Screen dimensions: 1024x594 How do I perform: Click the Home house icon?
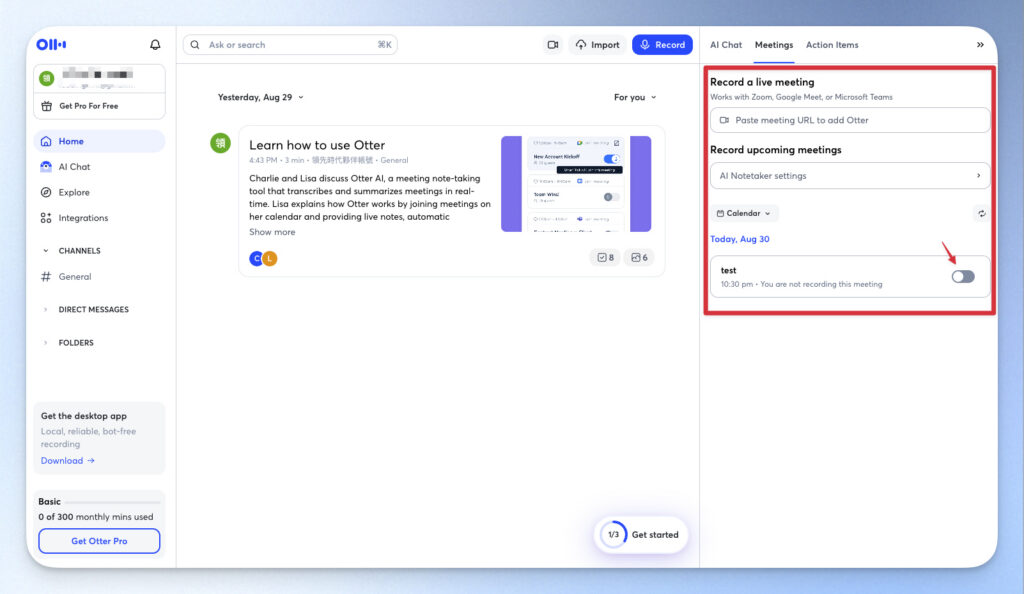coord(46,141)
